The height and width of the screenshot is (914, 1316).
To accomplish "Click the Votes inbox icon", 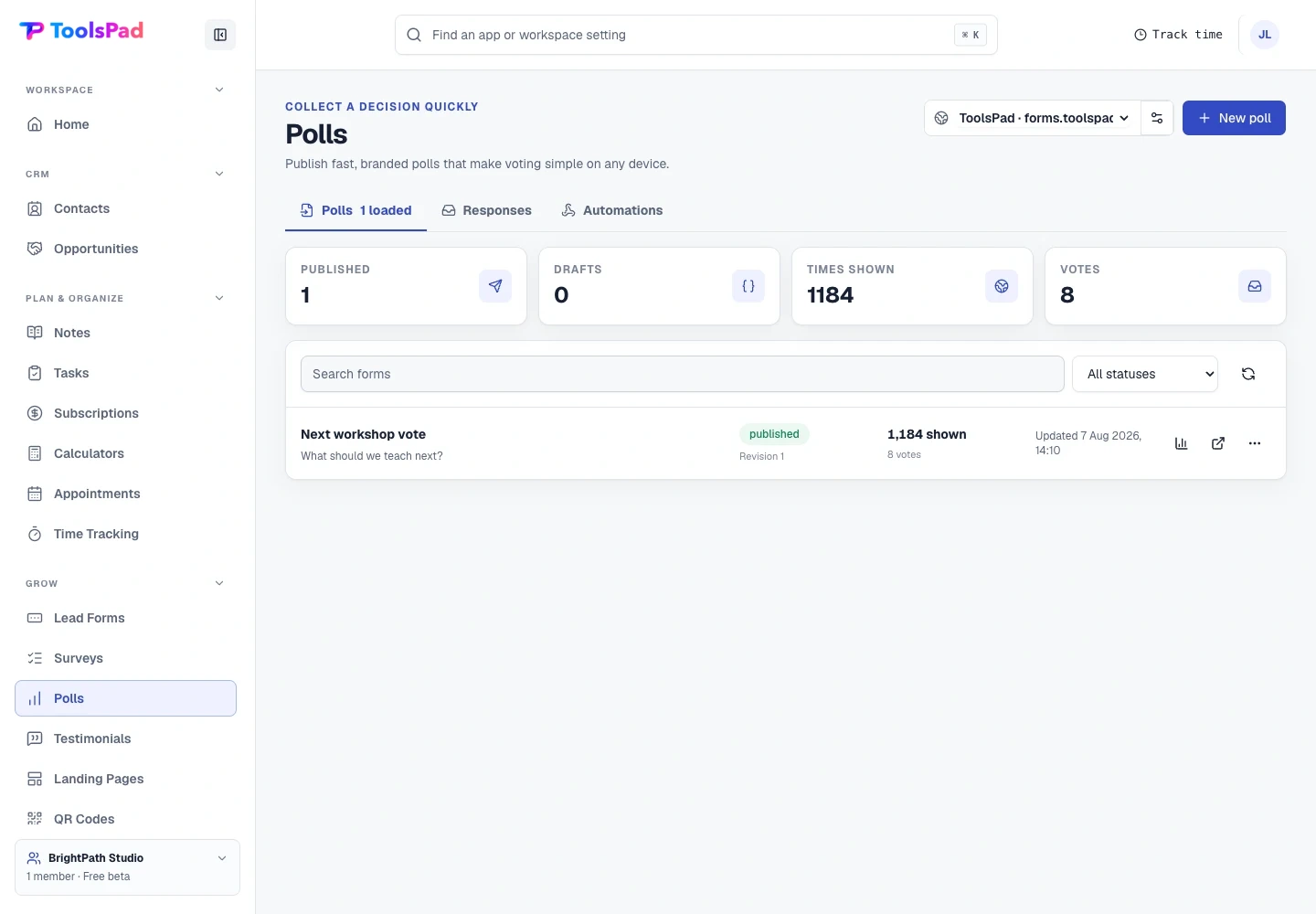I will 1255,286.
